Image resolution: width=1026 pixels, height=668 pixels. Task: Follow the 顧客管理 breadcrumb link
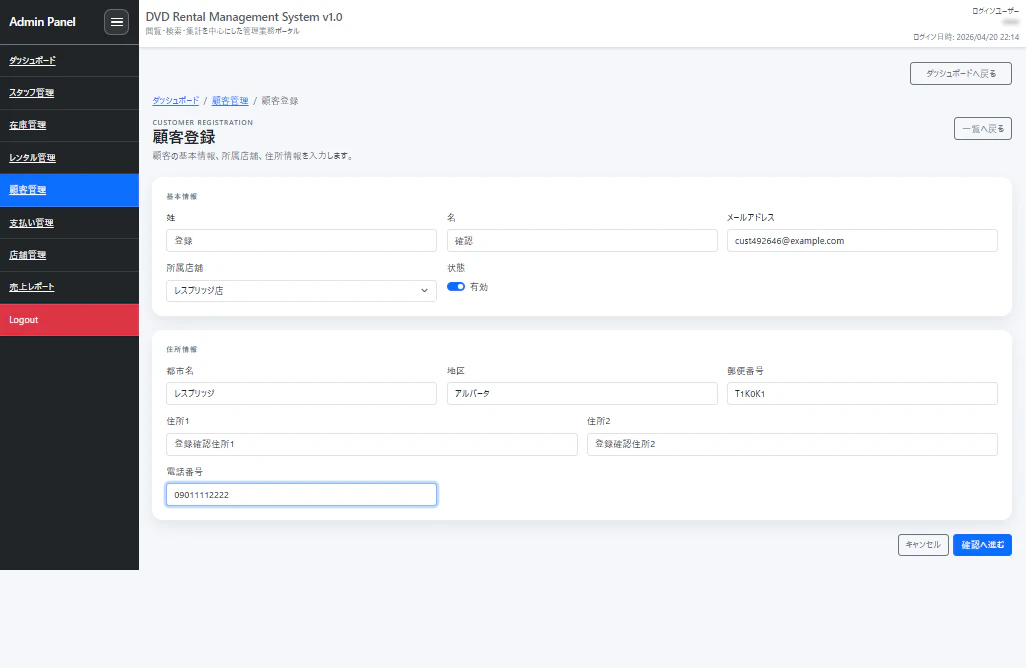click(x=230, y=101)
